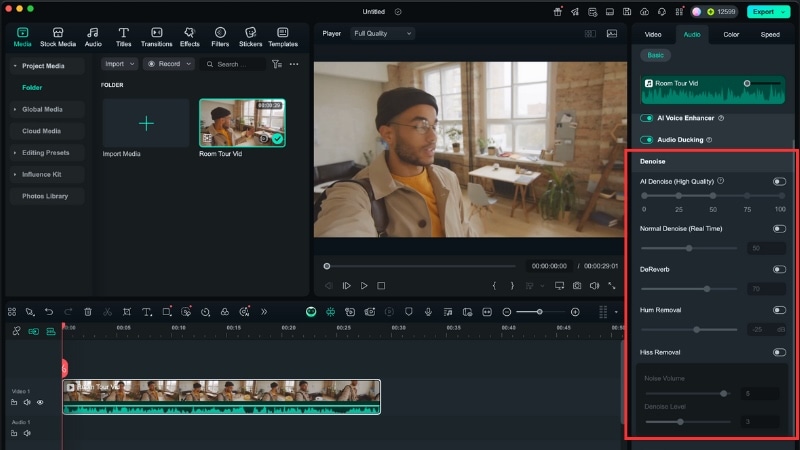Viewport: 800px width, 450px height.
Task: Switch to the Audio library tab
Action: [93, 37]
